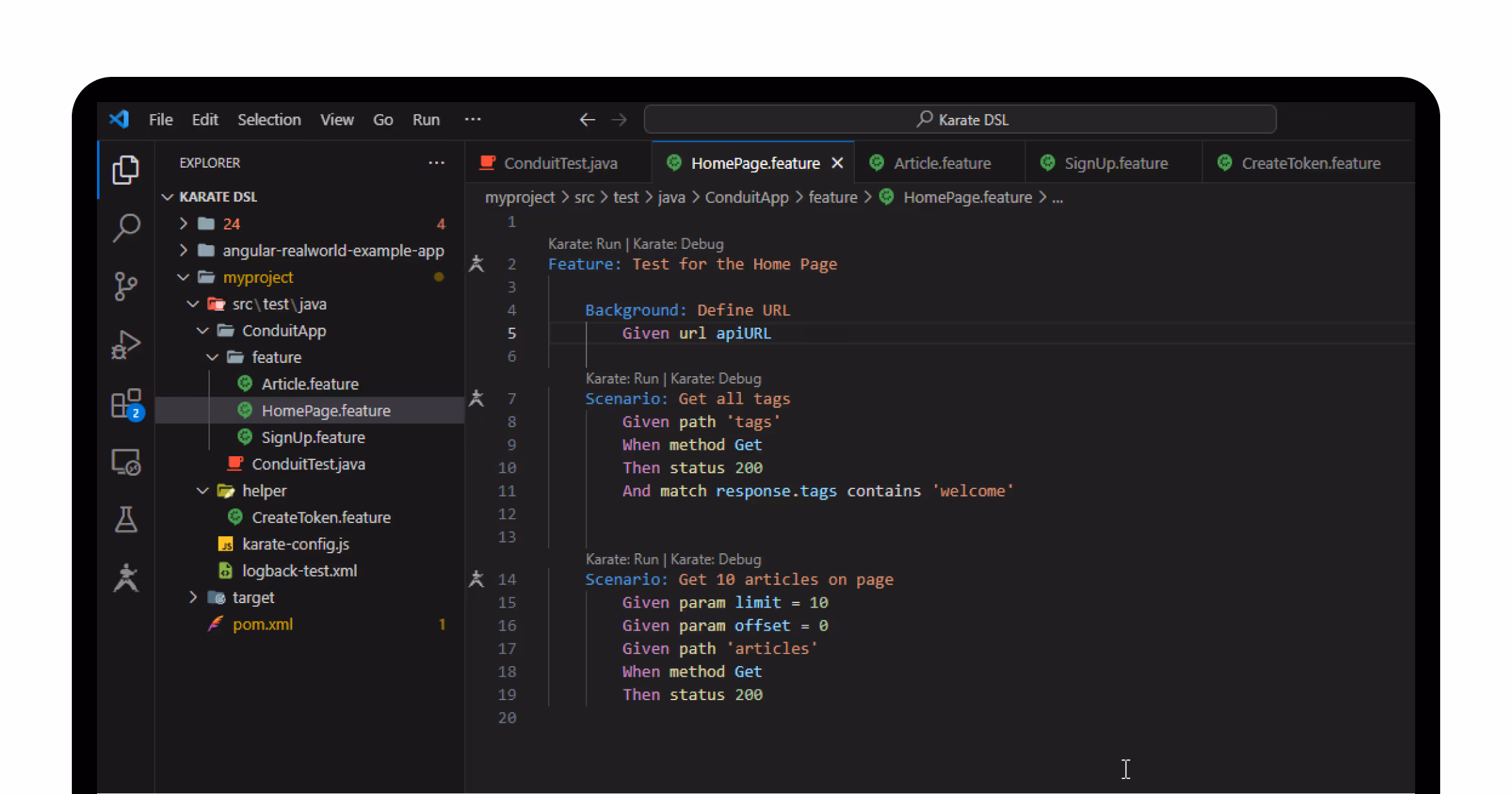Viewport: 1512px width, 794px height.
Task: Open the Karate sidebar view icon
Action: click(126, 578)
